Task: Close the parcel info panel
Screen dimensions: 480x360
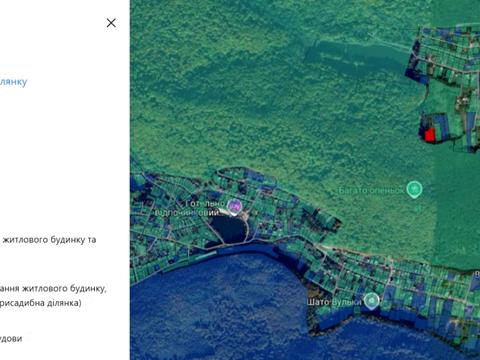Action: 111,23
